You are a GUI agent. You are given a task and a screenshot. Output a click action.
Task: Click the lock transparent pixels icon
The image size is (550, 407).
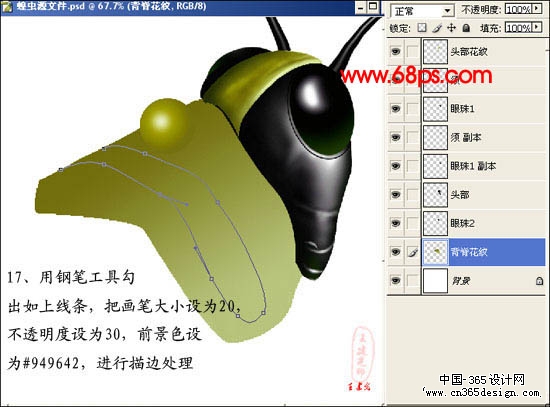(x=422, y=28)
